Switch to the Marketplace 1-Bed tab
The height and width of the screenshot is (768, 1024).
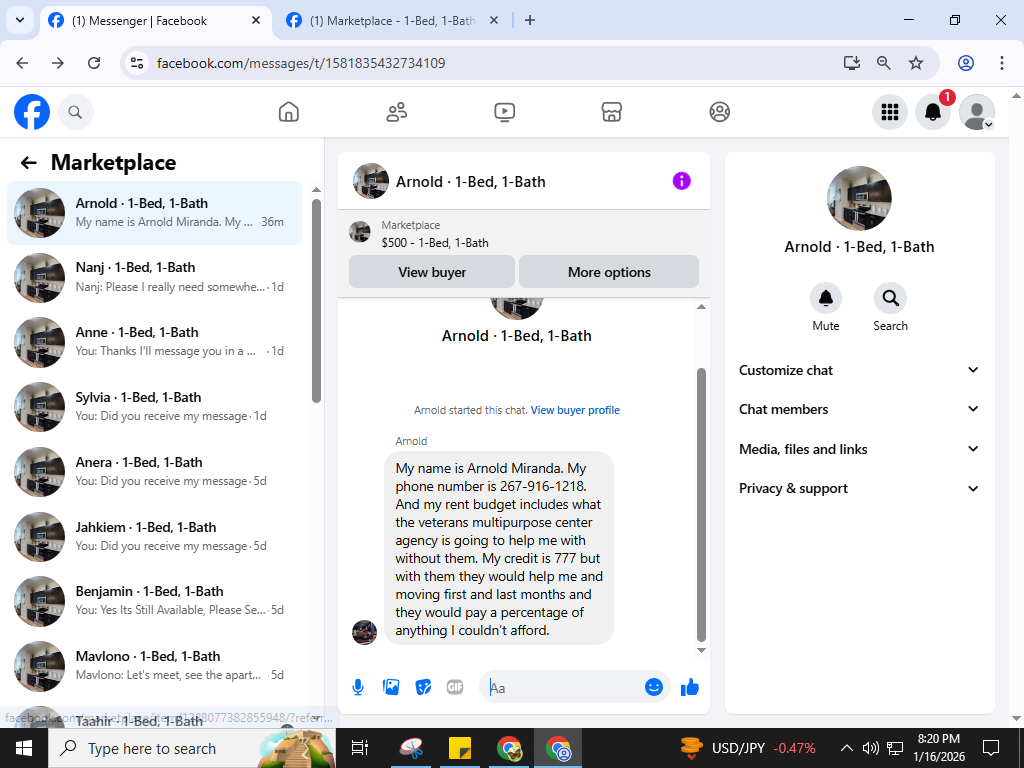point(394,21)
